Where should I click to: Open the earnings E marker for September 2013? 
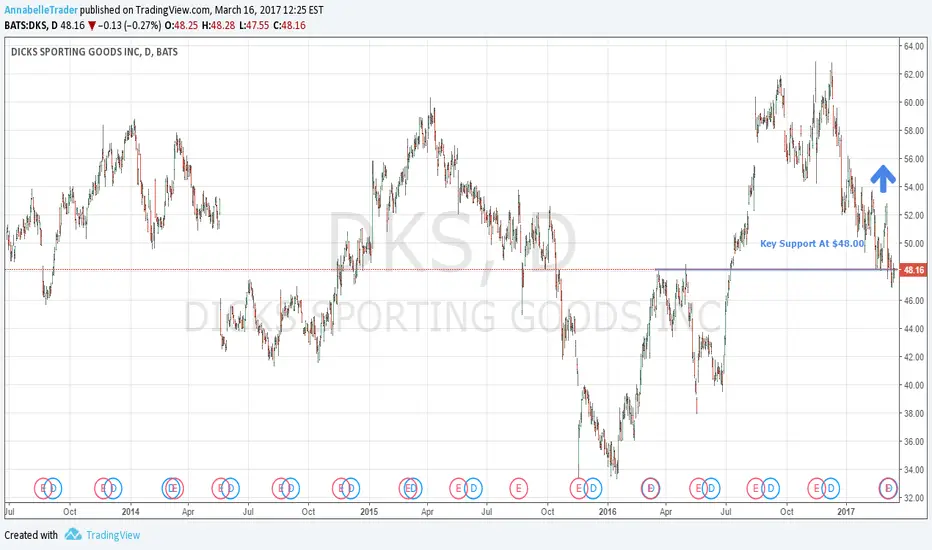tap(43, 488)
